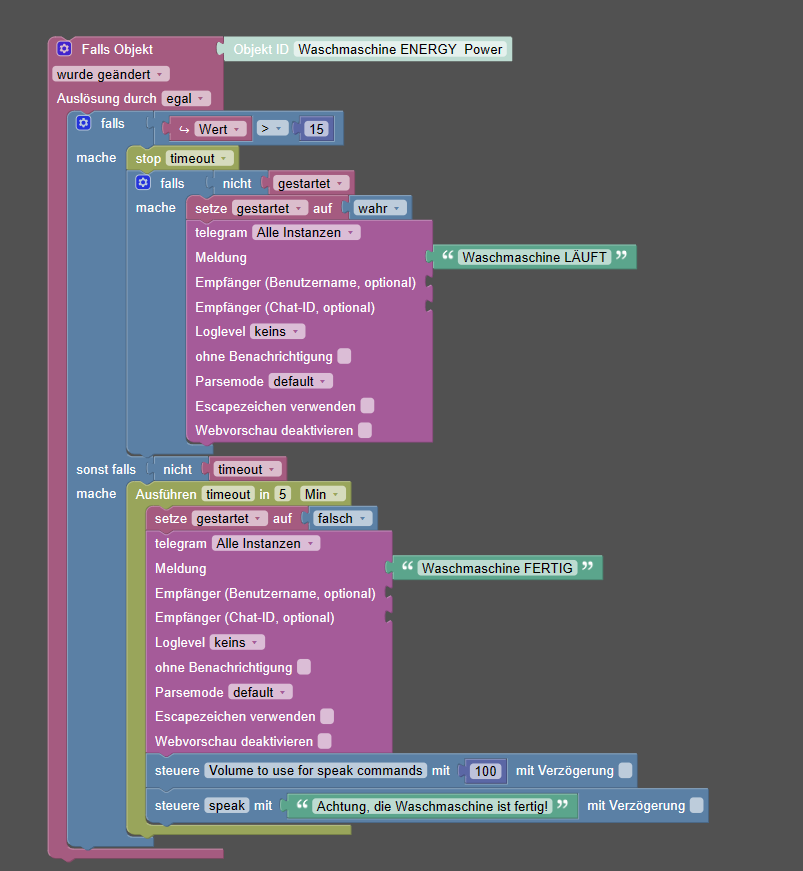This screenshot has height=871, width=803.
Task: Open gestartet dropdown in setze auf wahr
Action: [270, 208]
